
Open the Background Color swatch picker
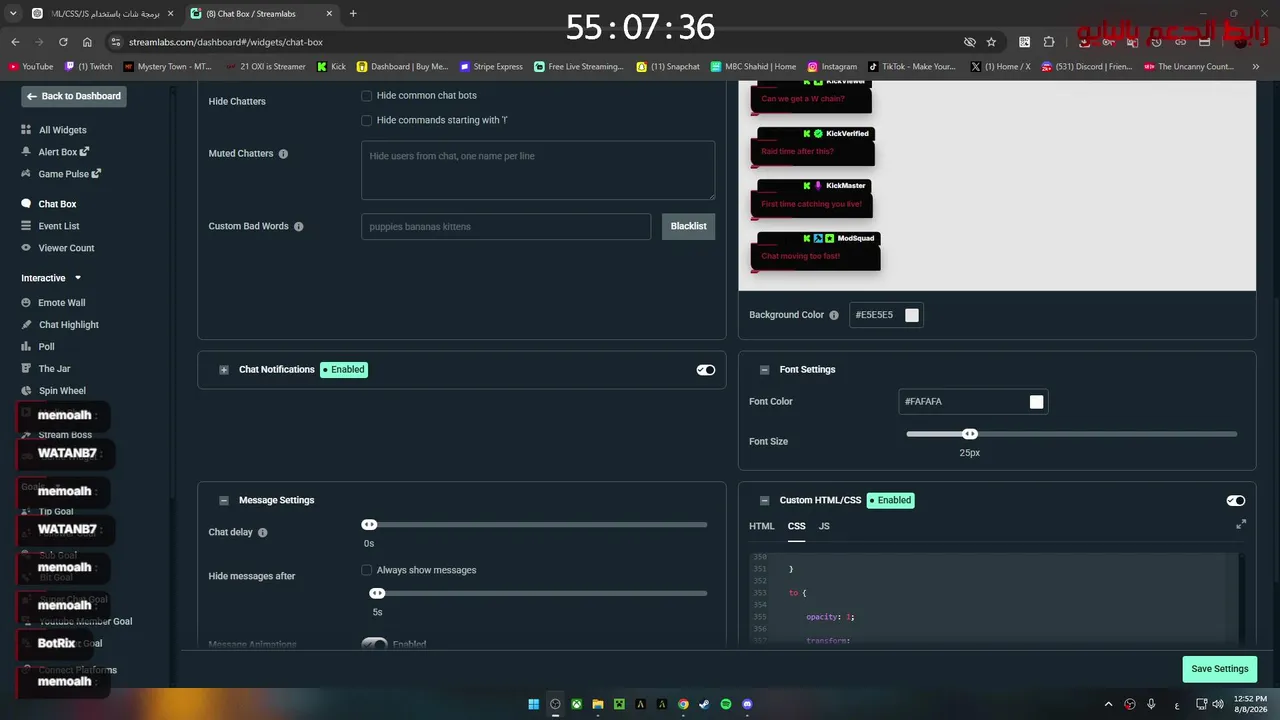point(912,315)
